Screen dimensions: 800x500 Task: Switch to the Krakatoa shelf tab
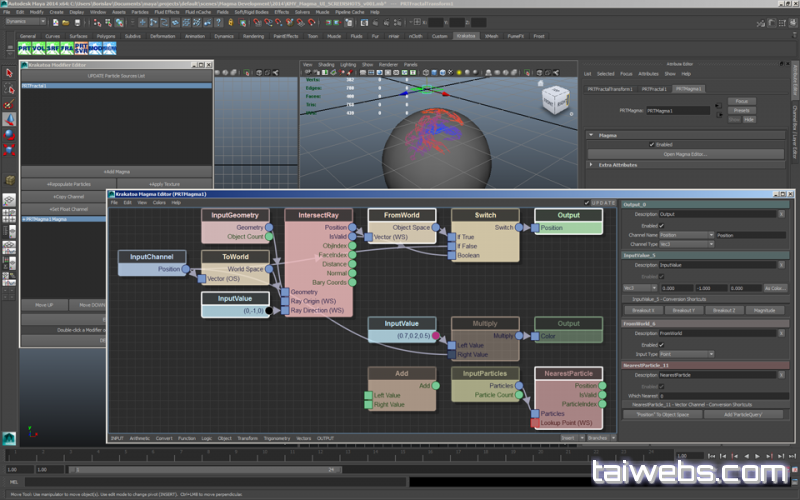click(465, 36)
